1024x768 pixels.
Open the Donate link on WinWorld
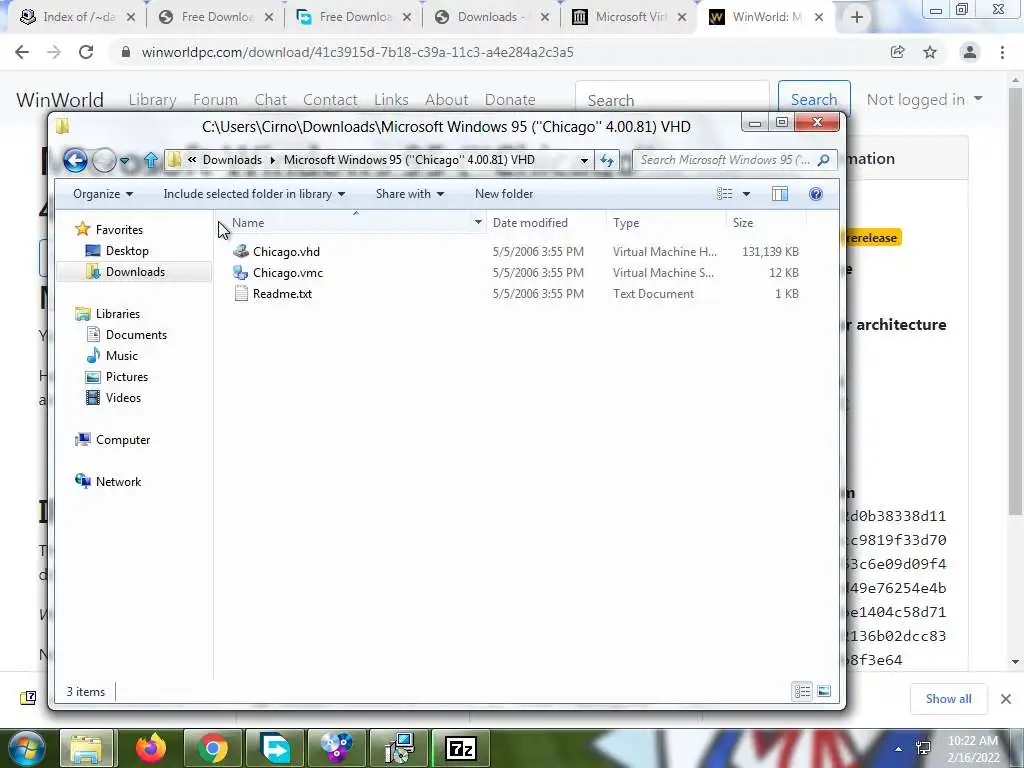click(x=510, y=100)
